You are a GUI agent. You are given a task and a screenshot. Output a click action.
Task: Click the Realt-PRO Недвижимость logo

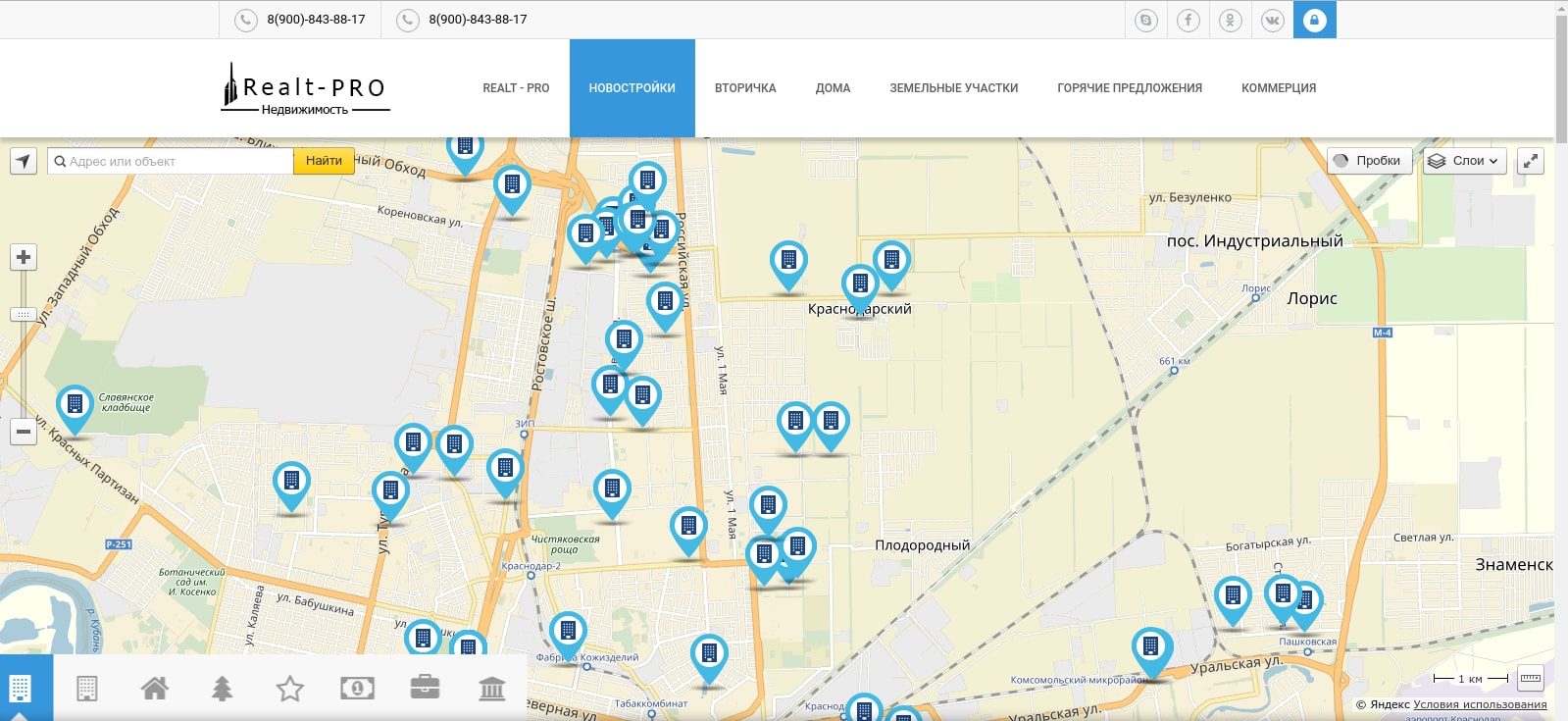[x=306, y=89]
